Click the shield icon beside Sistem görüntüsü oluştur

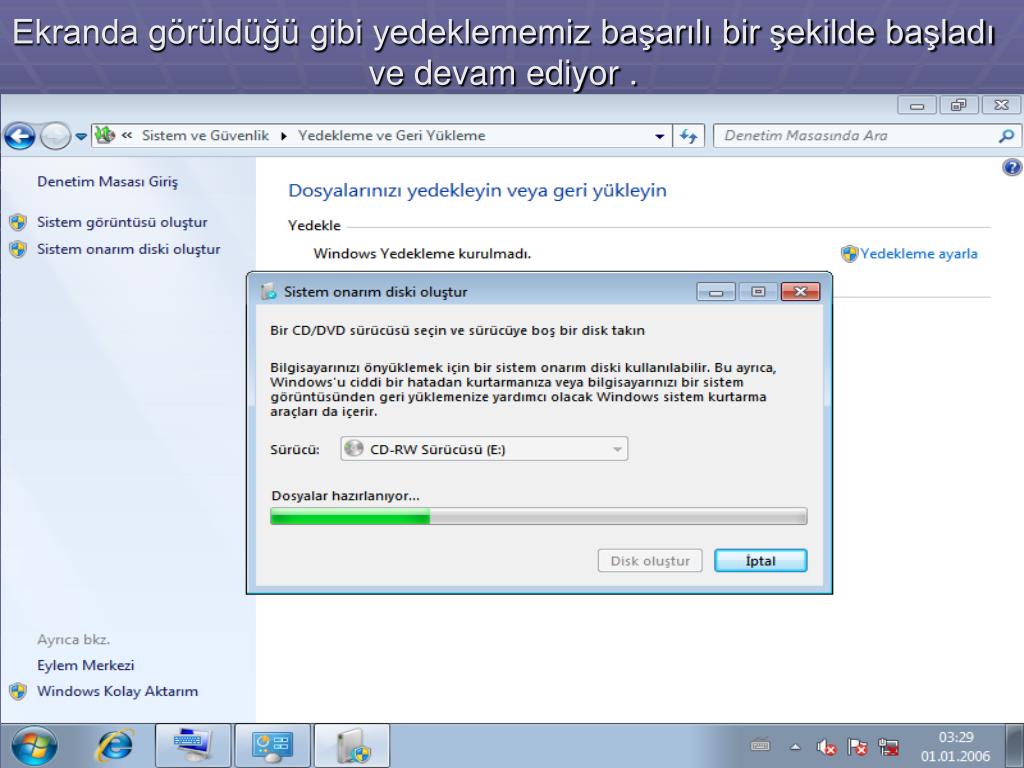pos(18,222)
